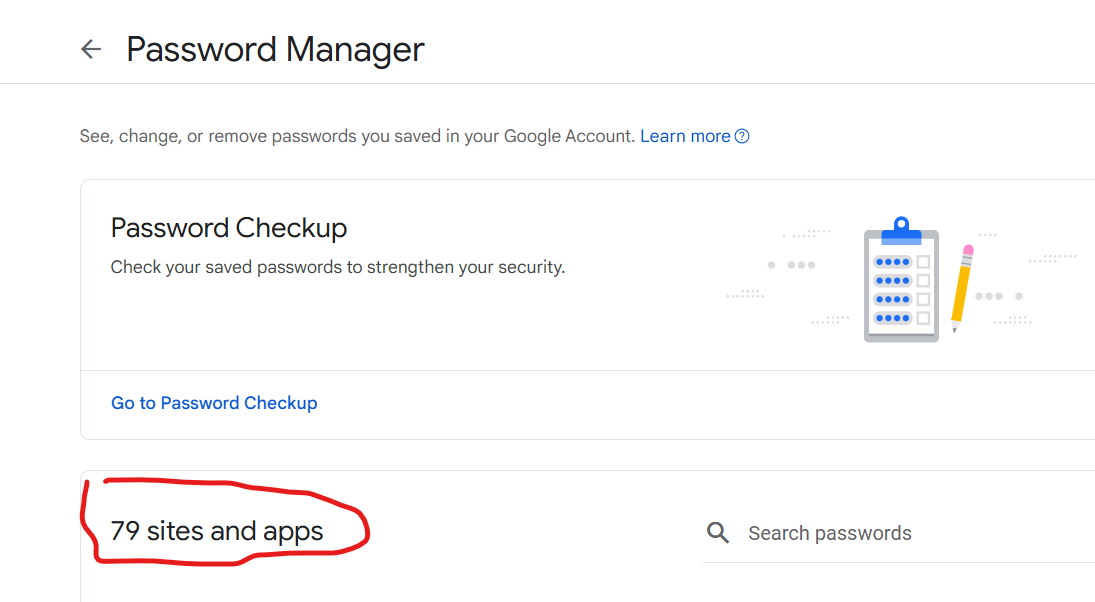
Task: Click the 'Check your saved passwords' description text
Action: (338, 267)
